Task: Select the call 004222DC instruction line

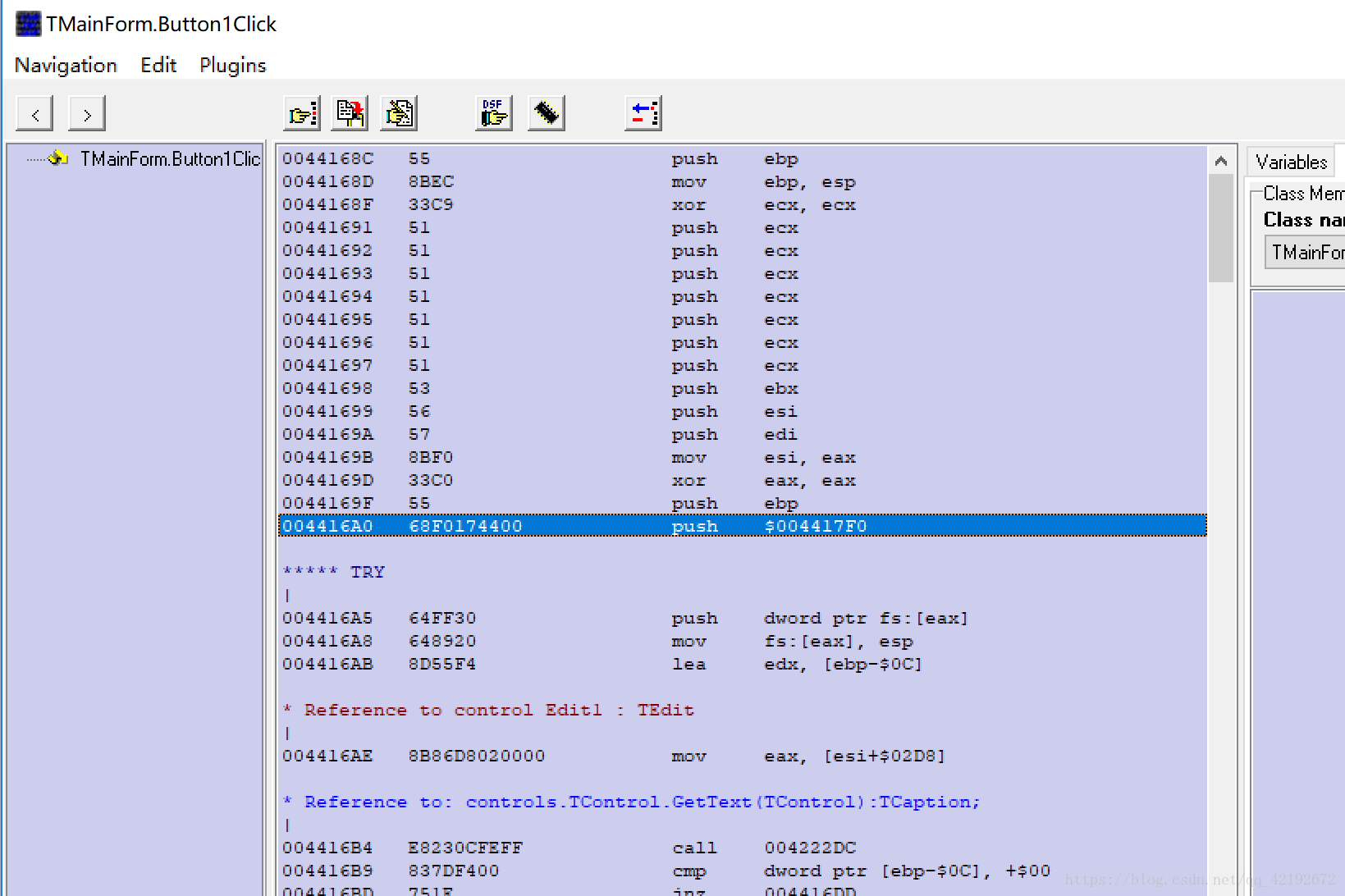Action: (742, 848)
